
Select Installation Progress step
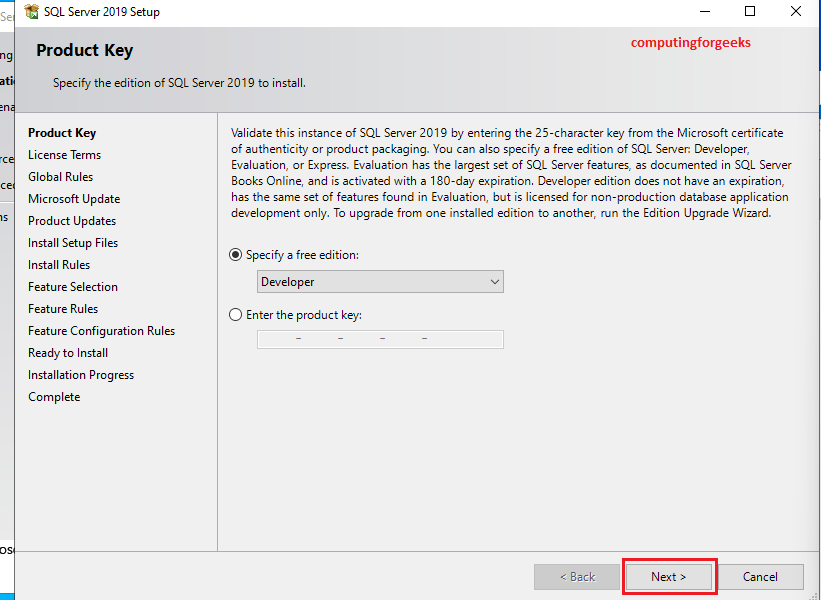[80, 374]
